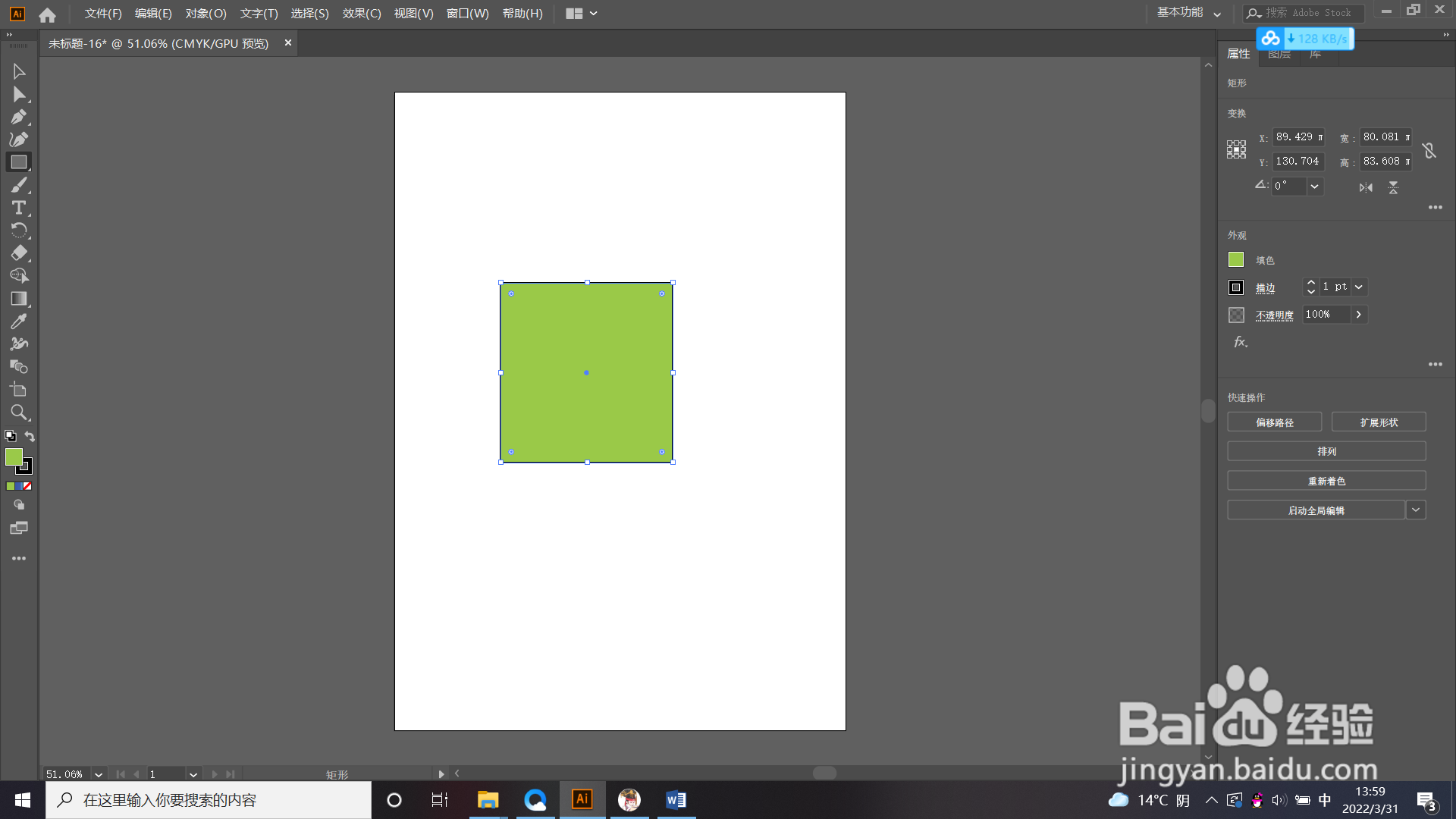The height and width of the screenshot is (819, 1456).
Task: Open 编辑(E) menu
Action: pyautogui.click(x=153, y=14)
